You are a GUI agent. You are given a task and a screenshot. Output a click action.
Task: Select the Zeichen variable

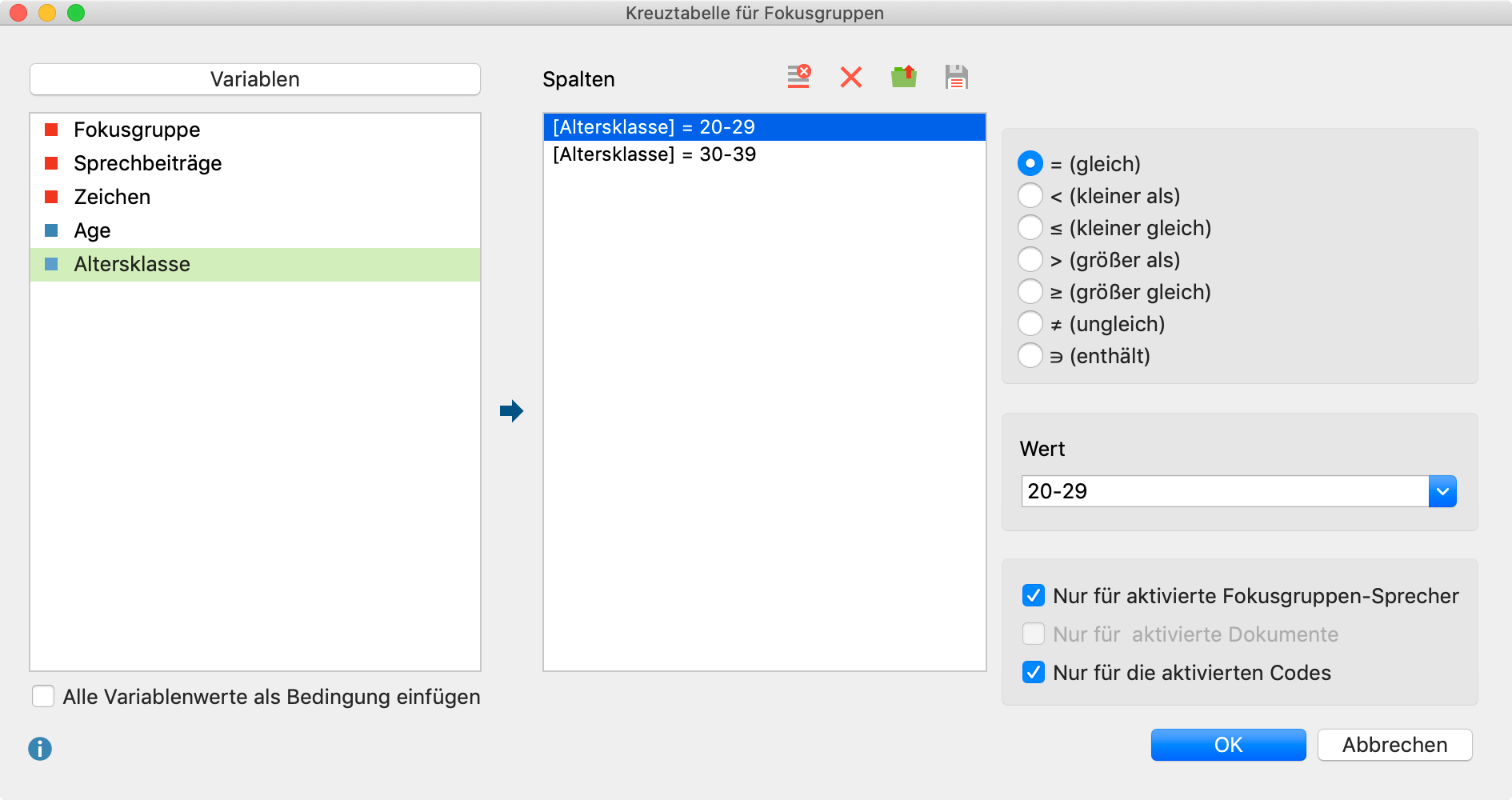[255, 197]
